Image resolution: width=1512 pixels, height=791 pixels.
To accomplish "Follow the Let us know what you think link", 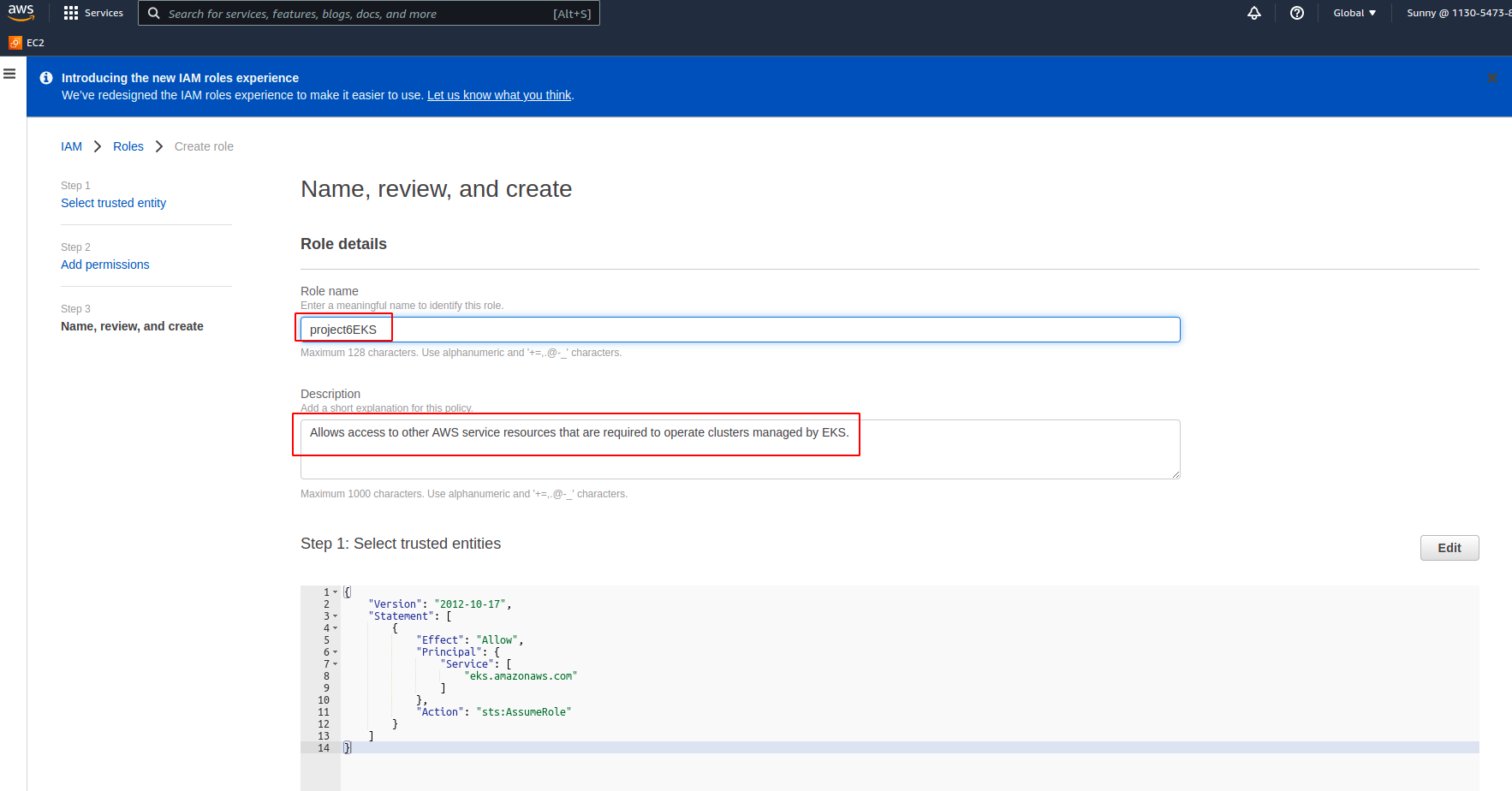I will click(x=499, y=95).
